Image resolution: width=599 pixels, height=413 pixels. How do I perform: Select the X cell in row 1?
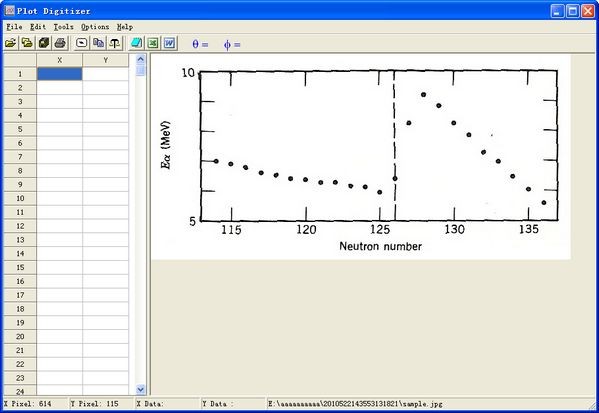coord(60,74)
